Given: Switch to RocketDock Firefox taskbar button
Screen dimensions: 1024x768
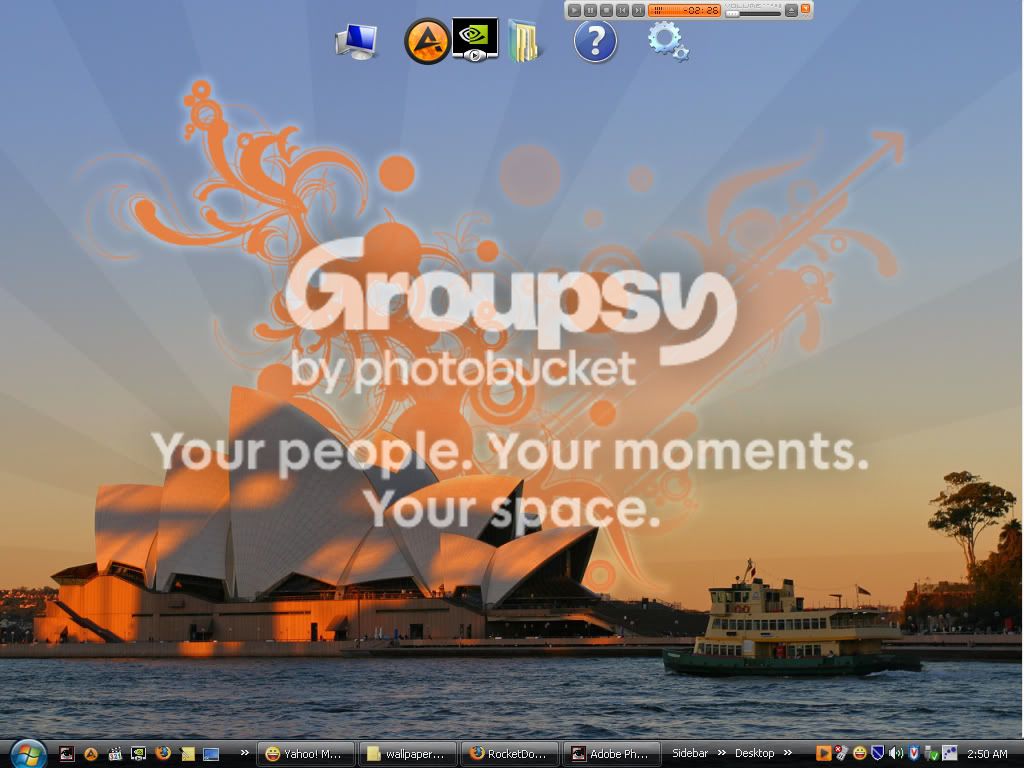Looking at the screenshot, I should (x=509, y=754).
